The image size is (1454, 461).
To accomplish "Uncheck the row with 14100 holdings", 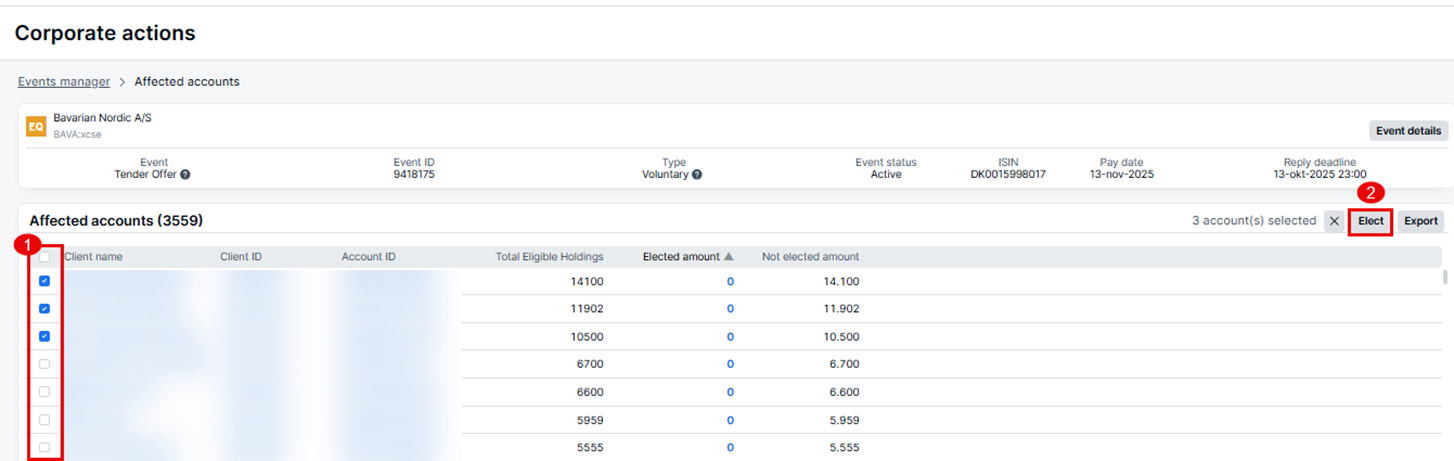I will (x=44, y=282).
